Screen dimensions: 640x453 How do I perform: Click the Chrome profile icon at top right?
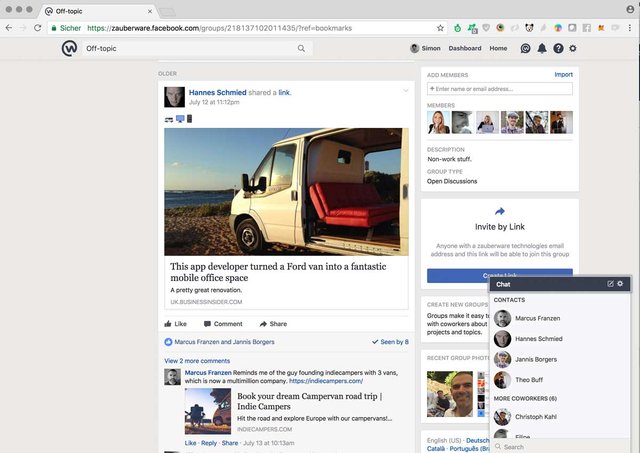[630, 9]
